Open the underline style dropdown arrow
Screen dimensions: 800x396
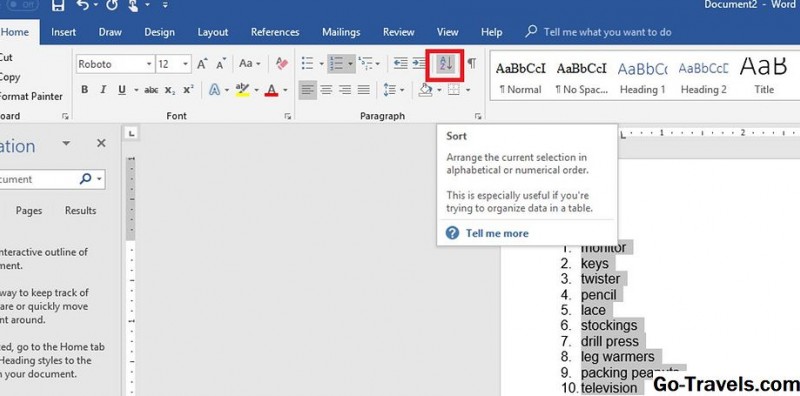click(136, 90)
